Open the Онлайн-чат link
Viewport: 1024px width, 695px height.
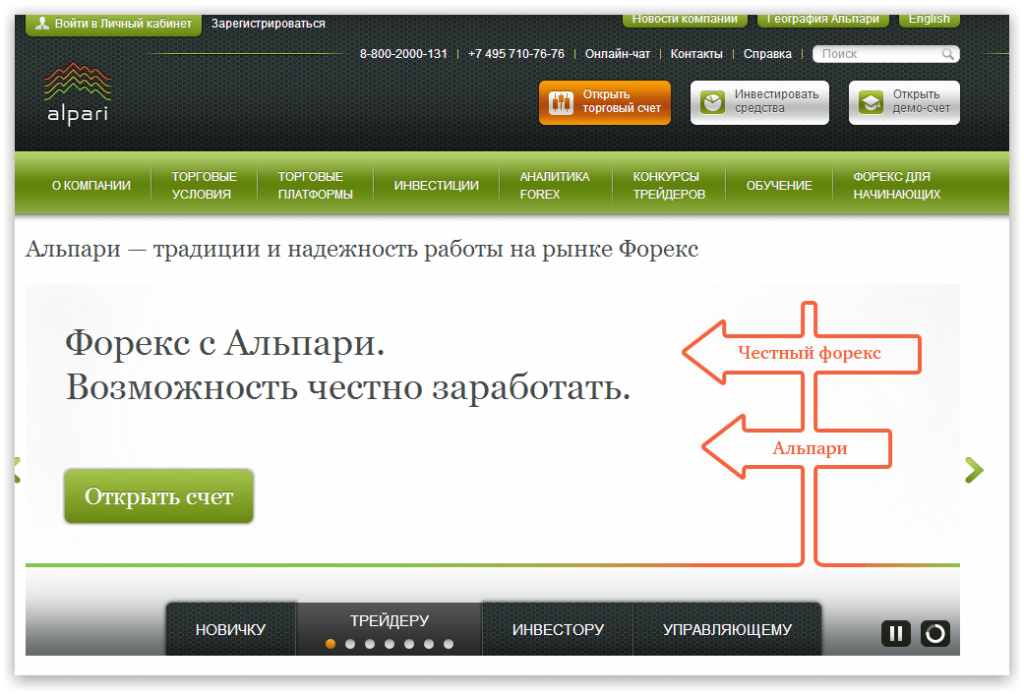coord(617,54)
